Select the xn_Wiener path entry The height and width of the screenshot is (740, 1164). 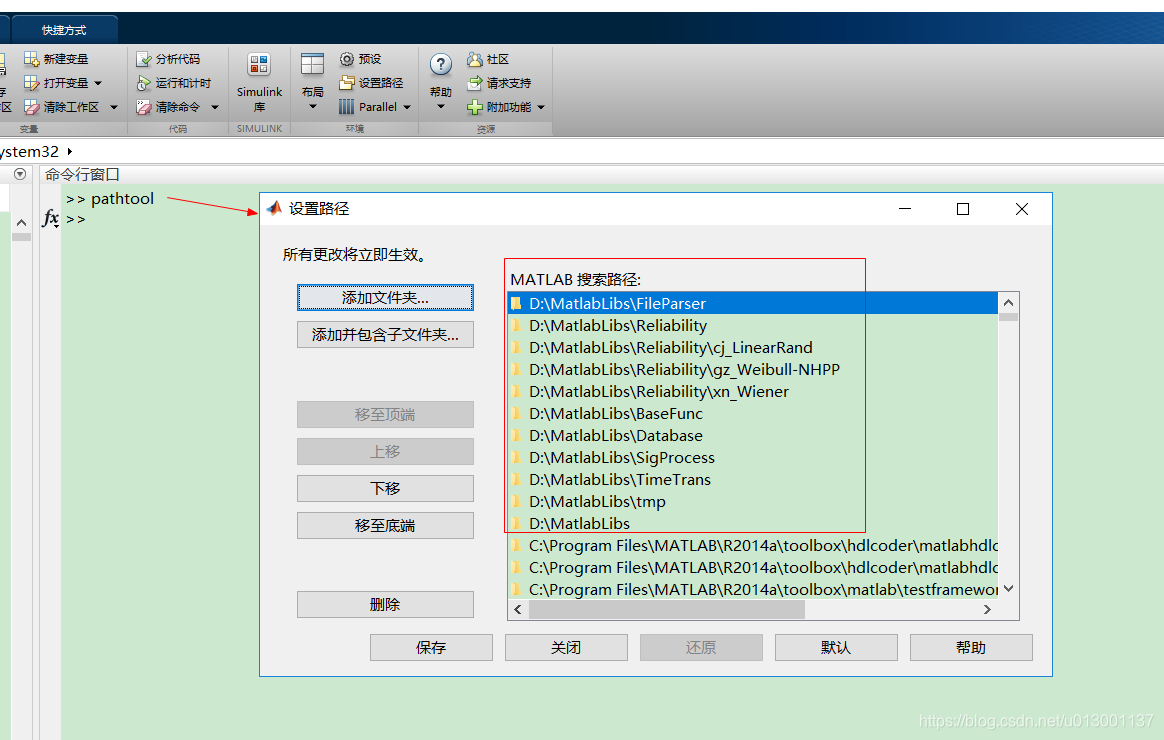pyautogui.click(x=753, y=392)
